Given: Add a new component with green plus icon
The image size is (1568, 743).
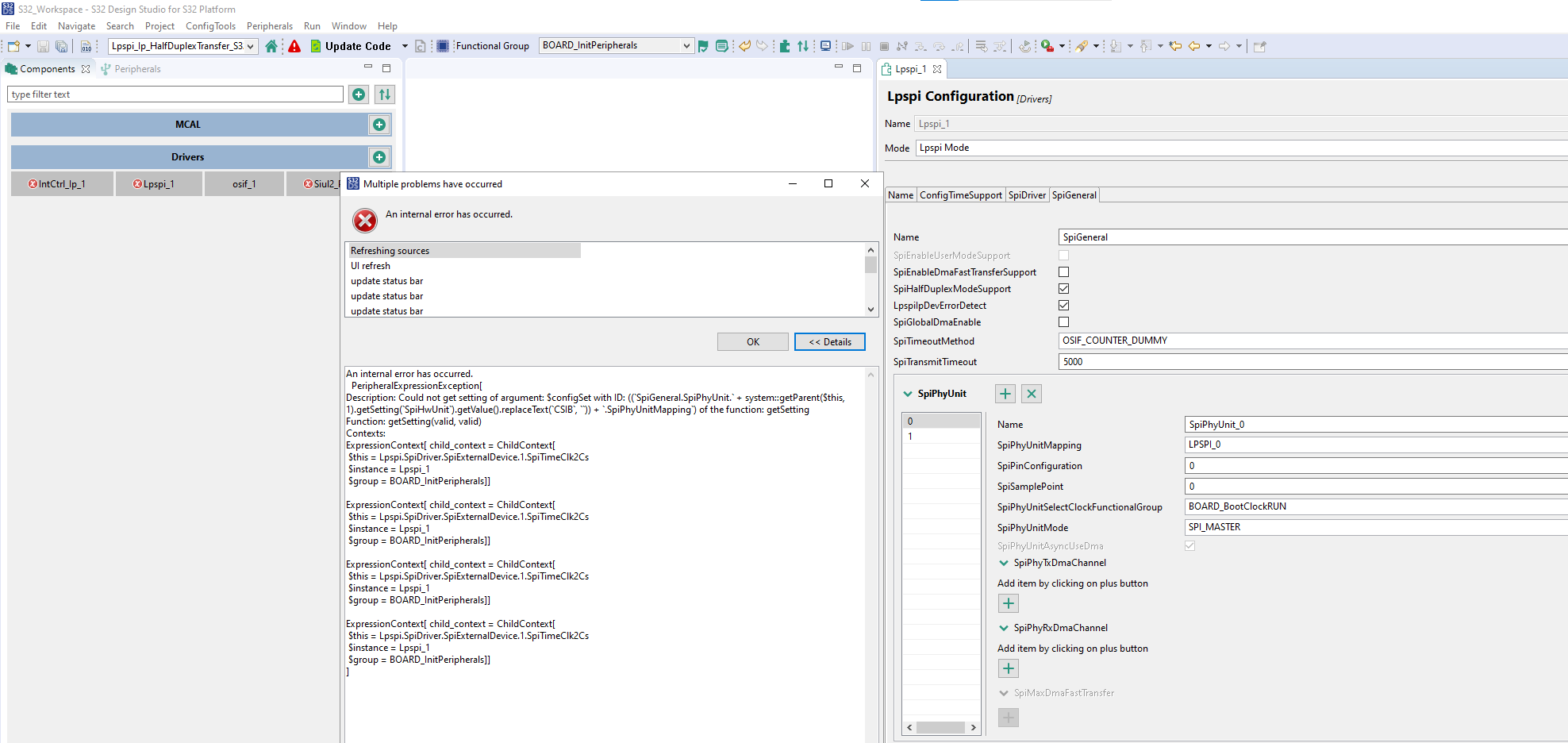Looking at the screenshot, I should coord(359,94).
